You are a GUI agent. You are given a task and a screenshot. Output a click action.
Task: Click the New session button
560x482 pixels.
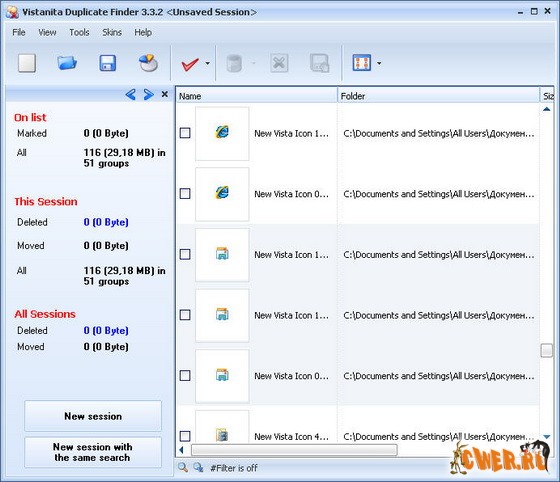(93, 416)
